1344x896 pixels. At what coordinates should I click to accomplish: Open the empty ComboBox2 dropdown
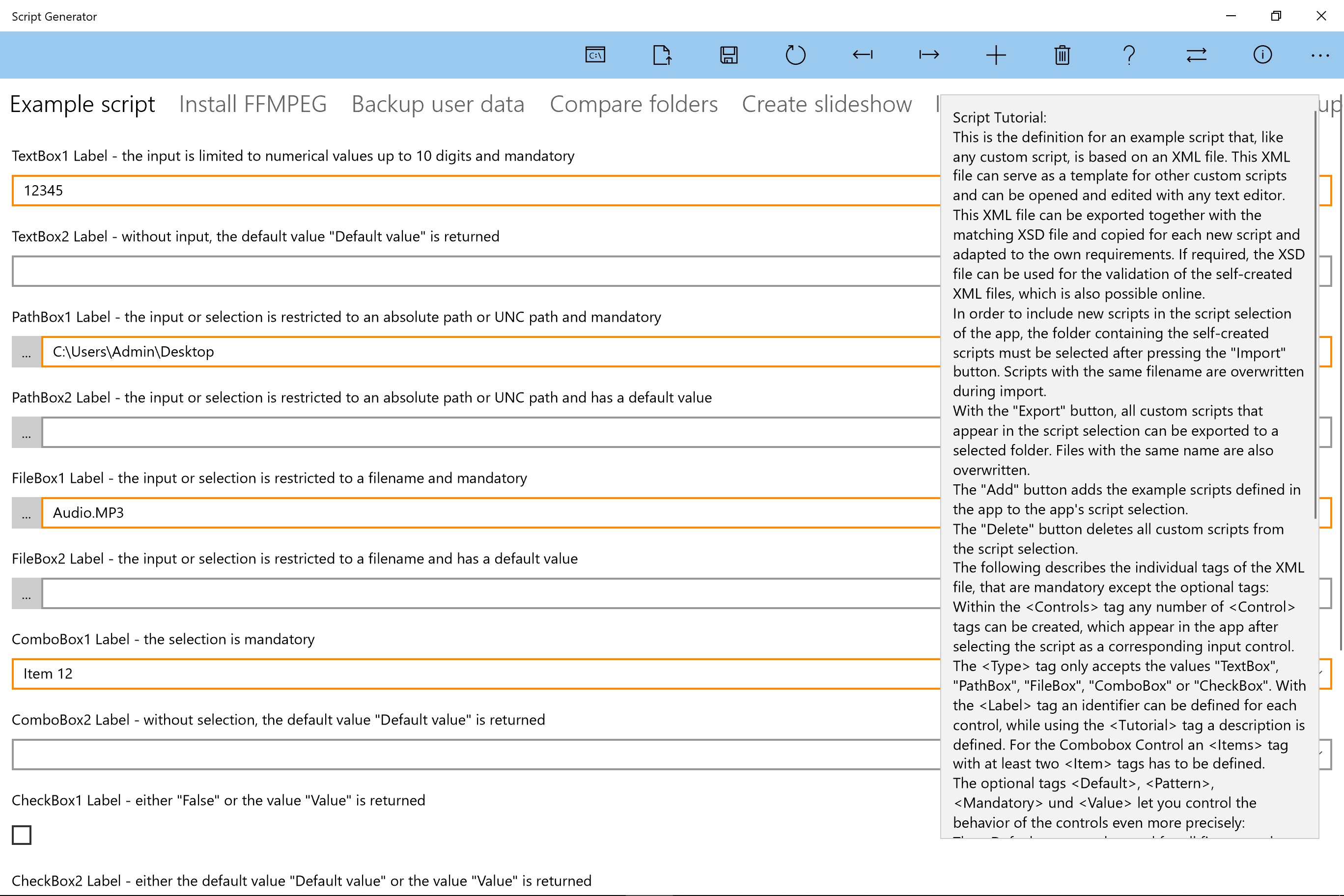click(x=475, y=755)
